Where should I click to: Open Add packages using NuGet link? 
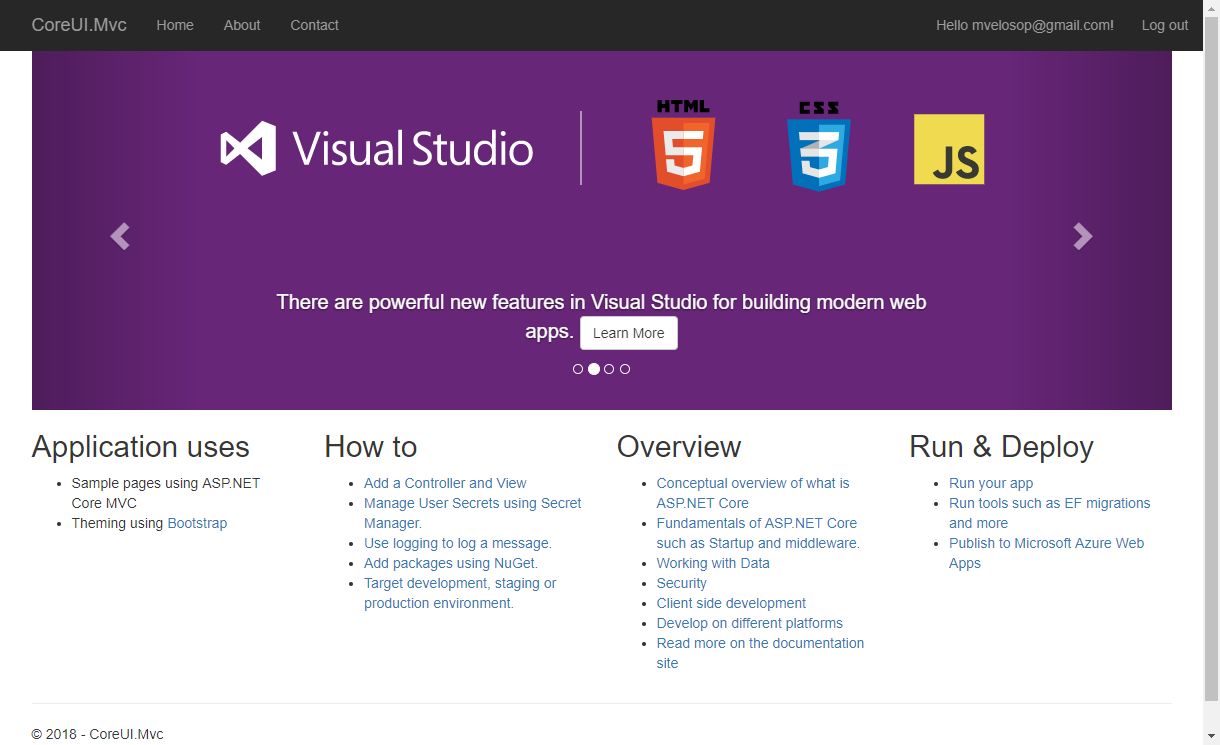coord(451,563)
